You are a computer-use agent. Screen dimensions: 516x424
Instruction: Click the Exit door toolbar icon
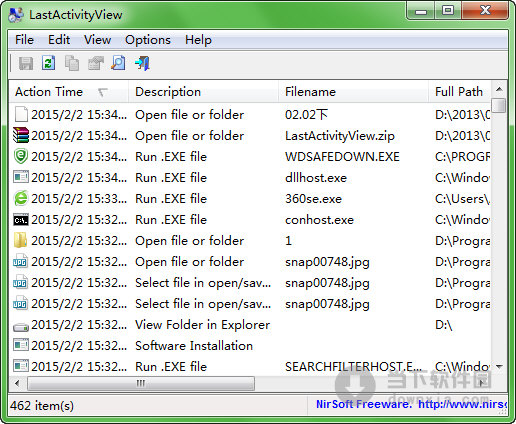142,63
